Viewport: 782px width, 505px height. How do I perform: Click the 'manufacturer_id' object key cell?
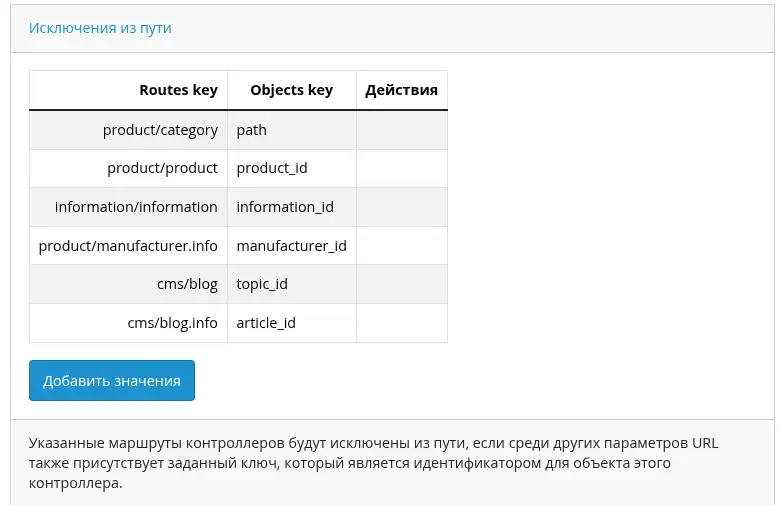[x=291, y=246]
